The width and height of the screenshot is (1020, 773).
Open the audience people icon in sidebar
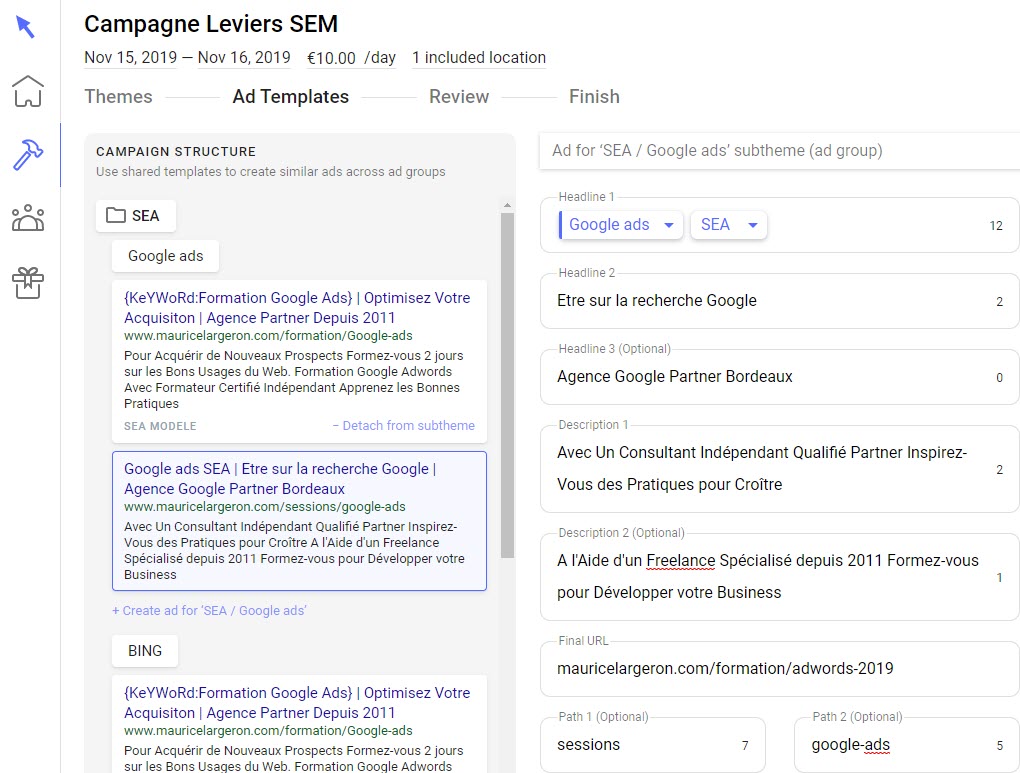[x=28, y=218]
